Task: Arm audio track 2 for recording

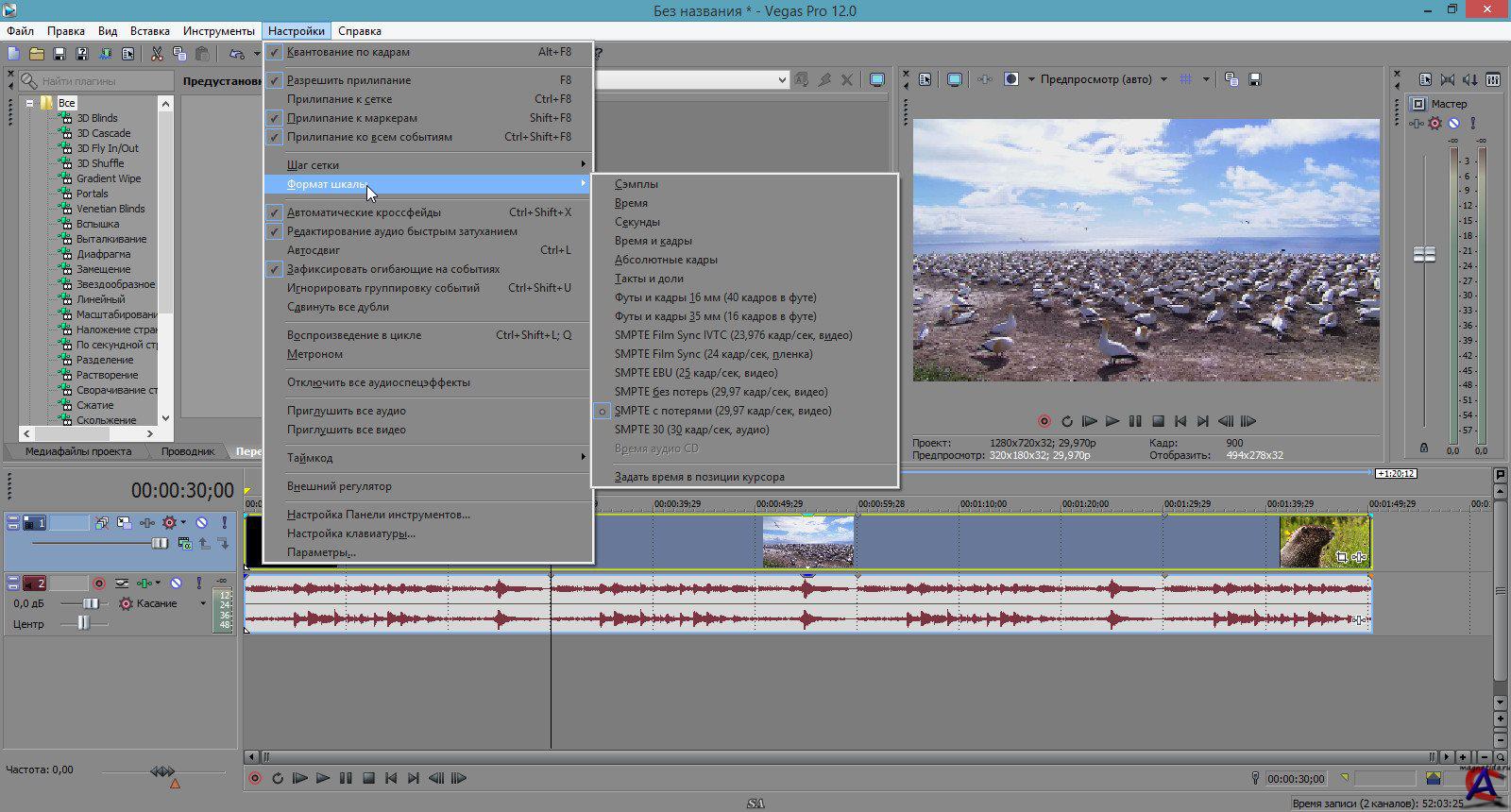Action: [99, 584]
